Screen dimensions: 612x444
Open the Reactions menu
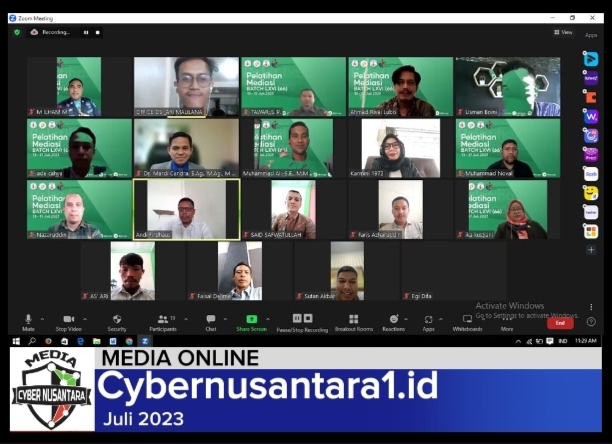pyautogui.click(x=393, y=322)
